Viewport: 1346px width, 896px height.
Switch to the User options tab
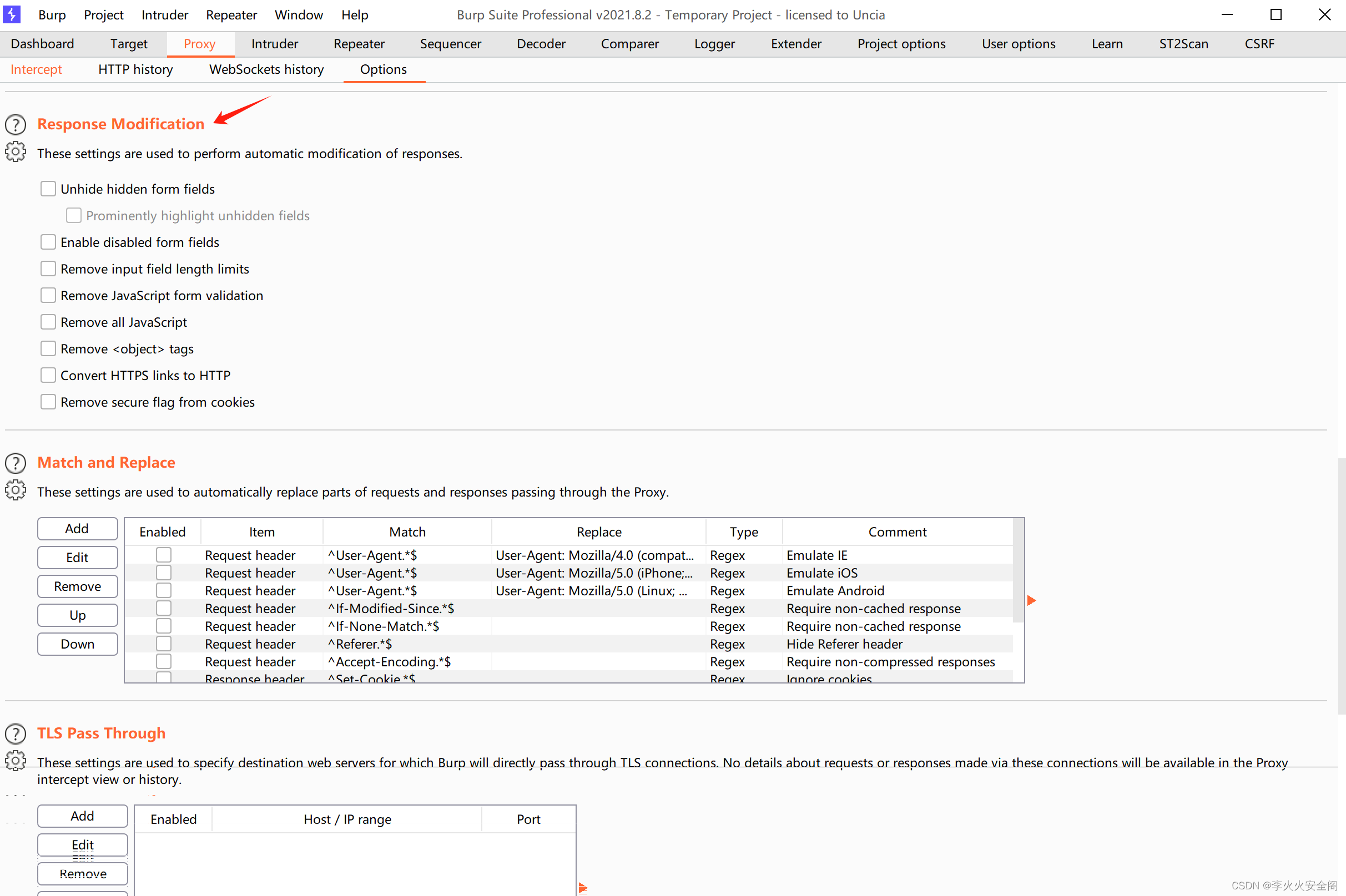1019,44
